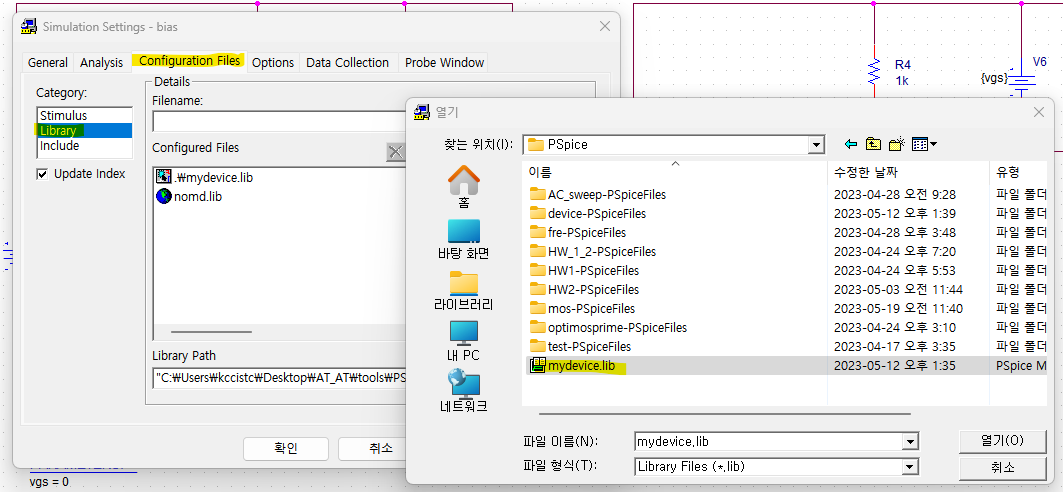This screenshot has width=1063, height=492.
Task: Click voltage source V6 symbol in schematic
Action: [x=1022, y=81]
